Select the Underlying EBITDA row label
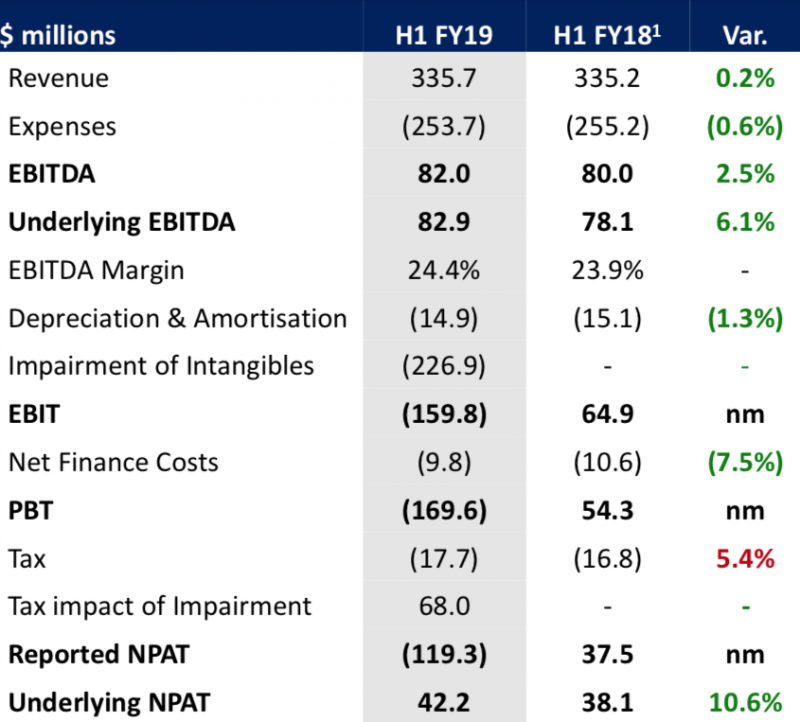800x722 pixels. click(121, 222)
